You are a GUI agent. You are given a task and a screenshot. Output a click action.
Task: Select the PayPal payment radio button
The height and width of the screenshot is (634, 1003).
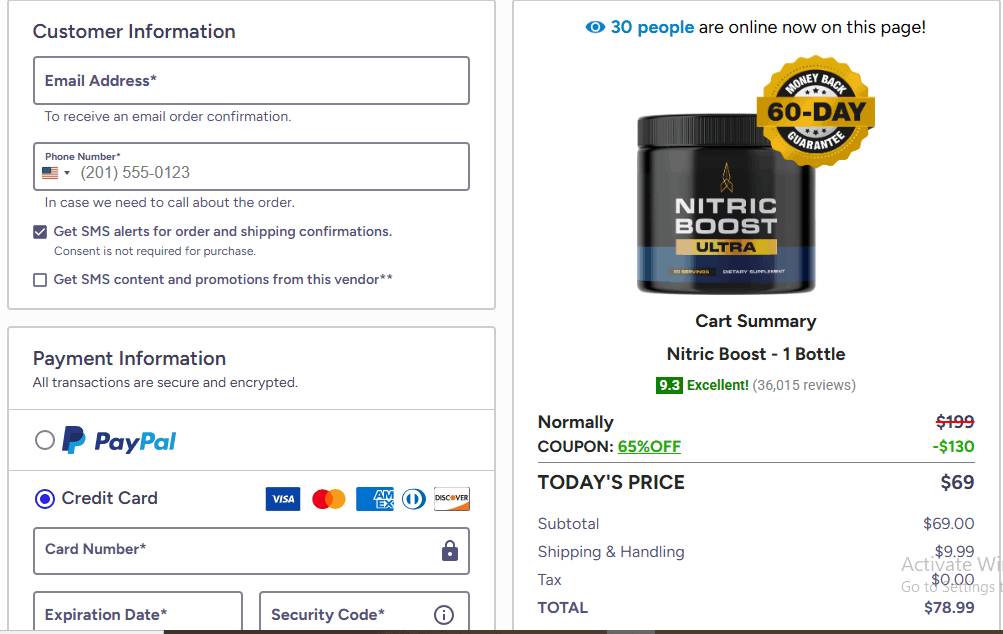coord(44,439)
